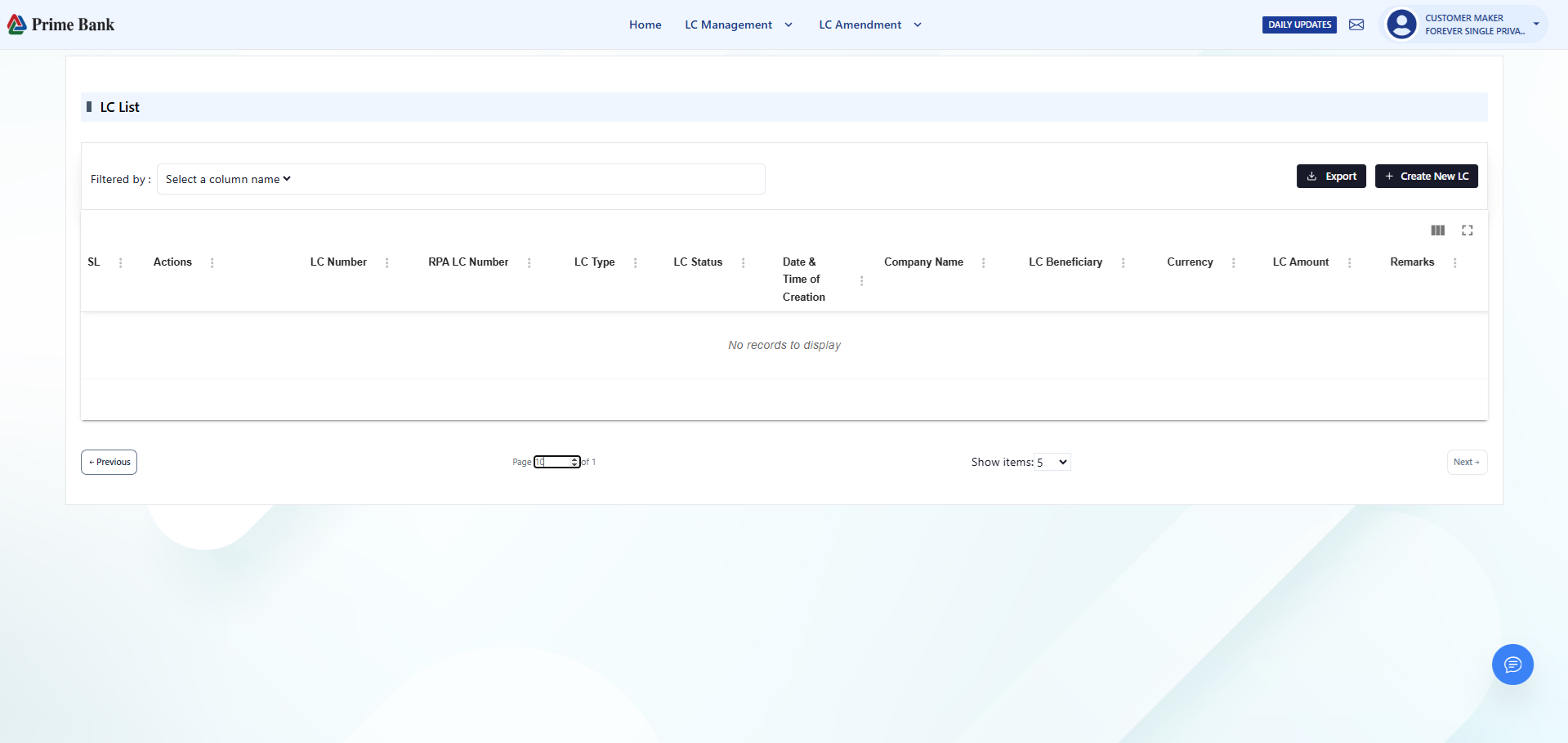The width and height of the screenshot is (1568, 743).
Task: Toggle fullscreen table view icon
Action: pyautogui.click(x=1467, y=231)
